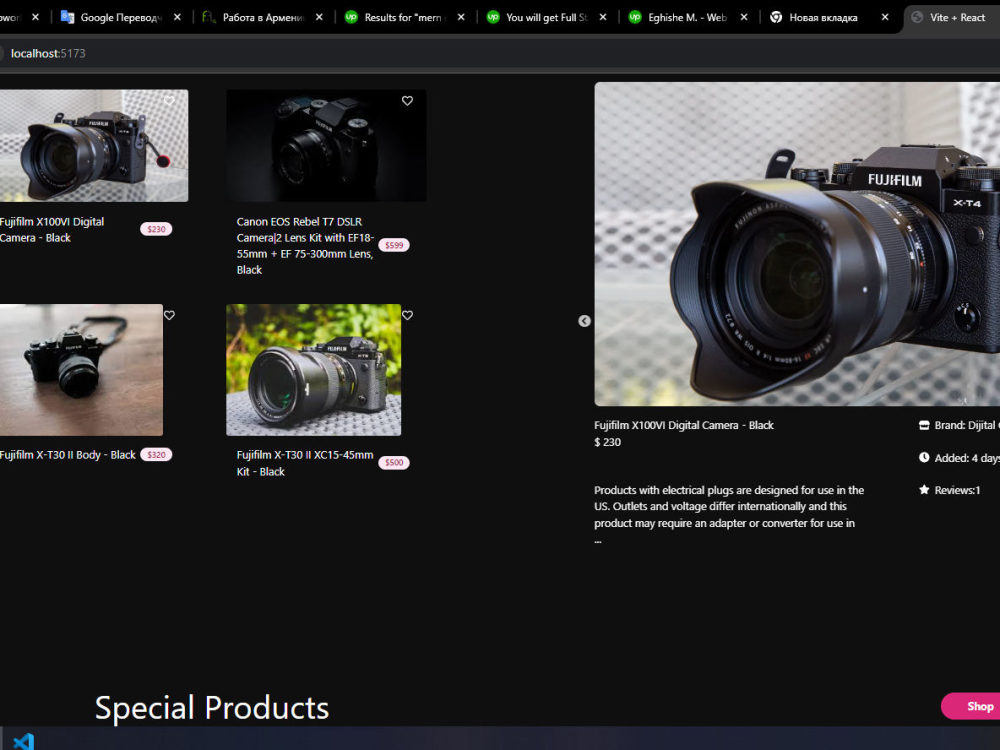Close the Новая вкладка tab
This screenshot has width=1000, height=750.
click(885, 17)
